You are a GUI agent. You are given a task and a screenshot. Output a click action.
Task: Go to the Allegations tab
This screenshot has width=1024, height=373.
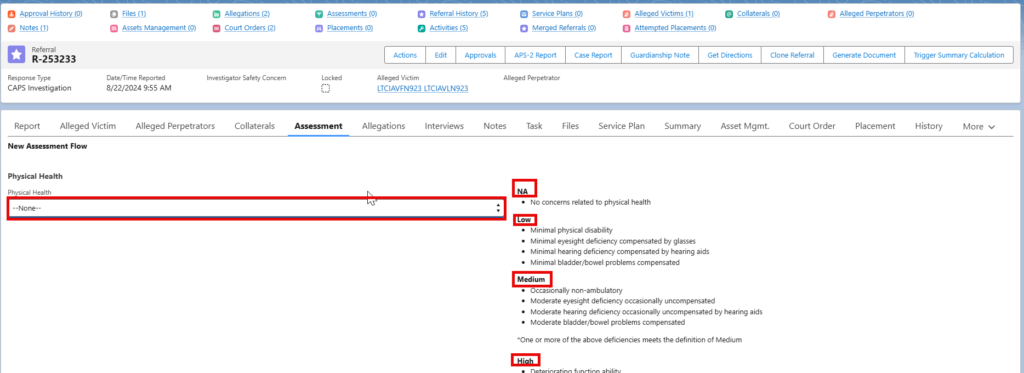[x=383, y=126]
